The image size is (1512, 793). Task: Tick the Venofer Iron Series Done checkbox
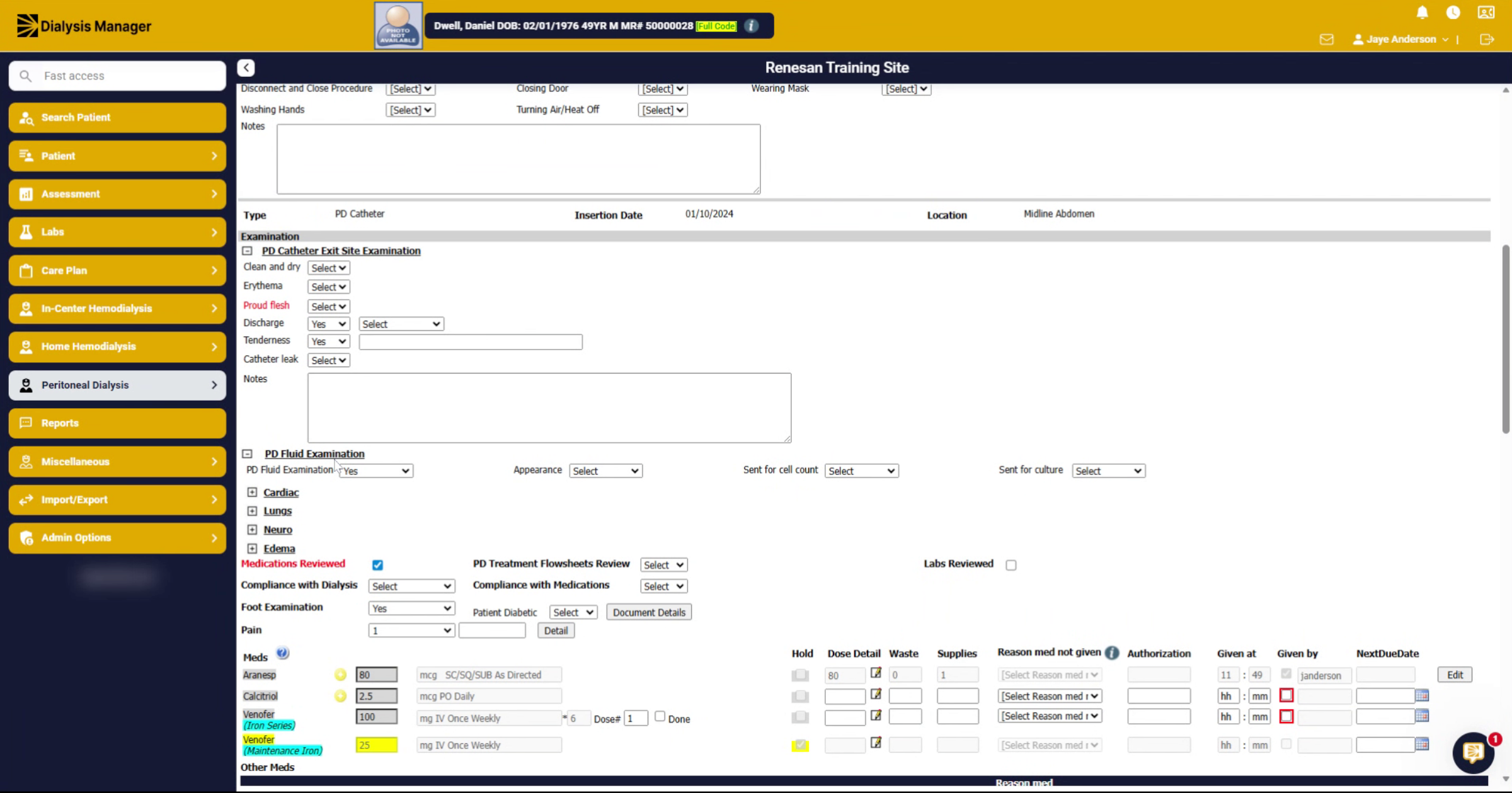pos(660,716)
